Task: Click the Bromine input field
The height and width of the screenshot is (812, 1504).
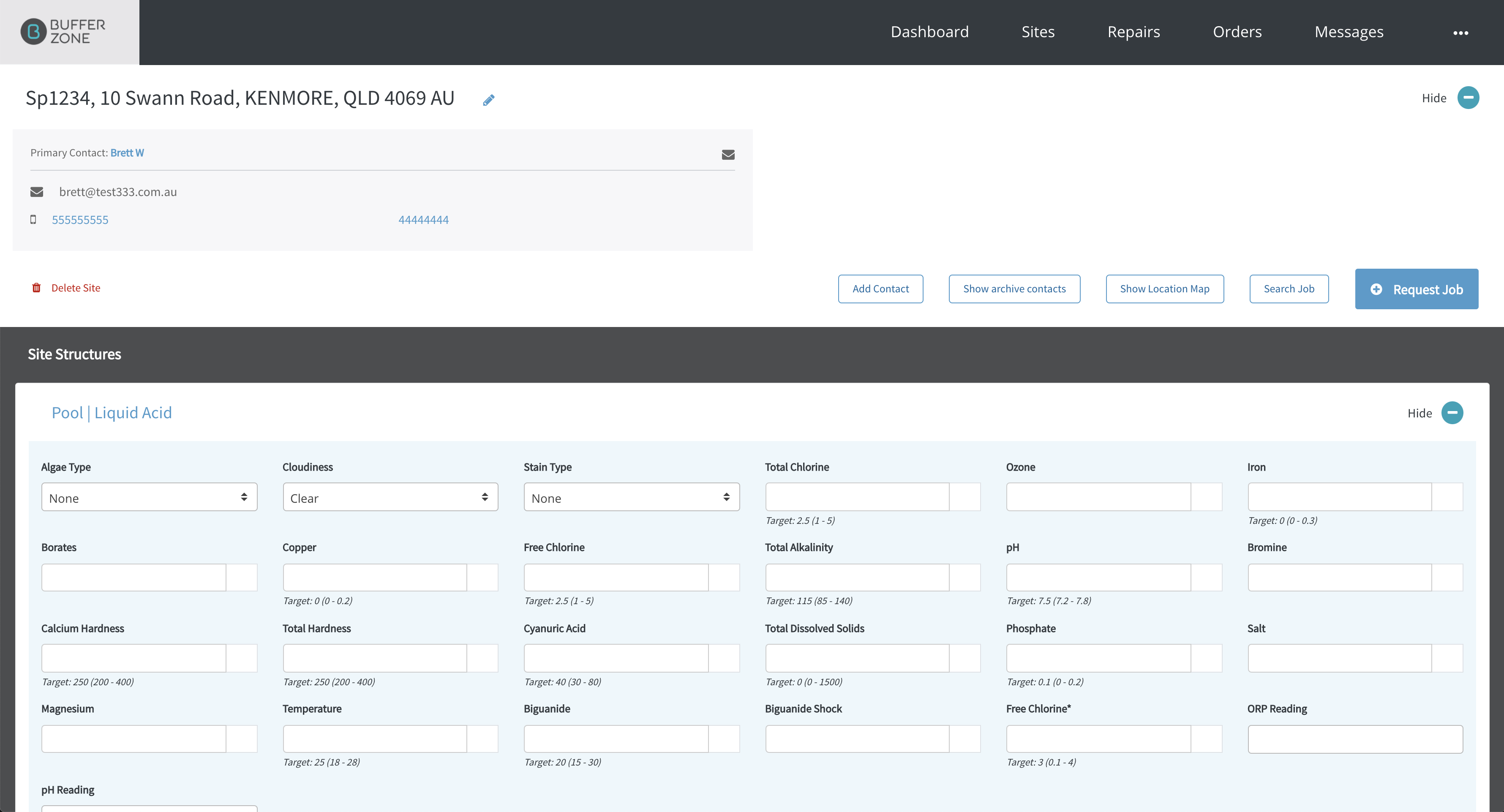Action: (1339, 578)
